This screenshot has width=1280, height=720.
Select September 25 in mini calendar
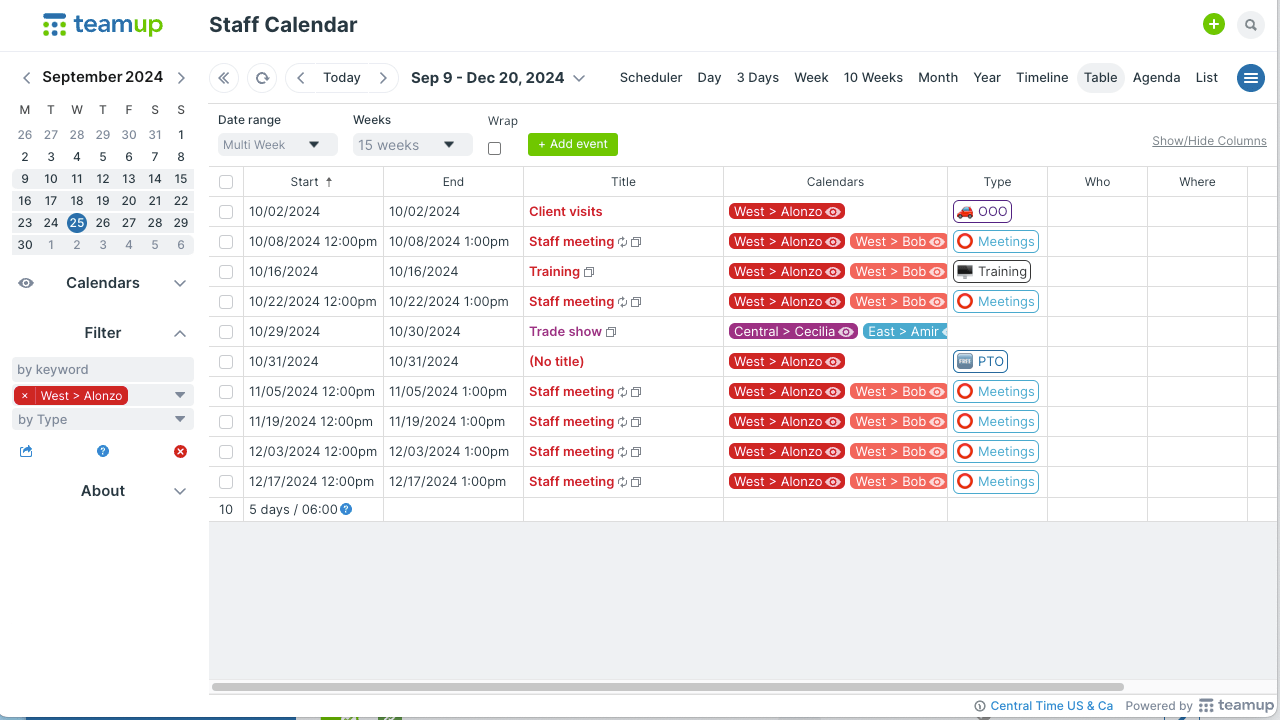click(x=77, y=223)
